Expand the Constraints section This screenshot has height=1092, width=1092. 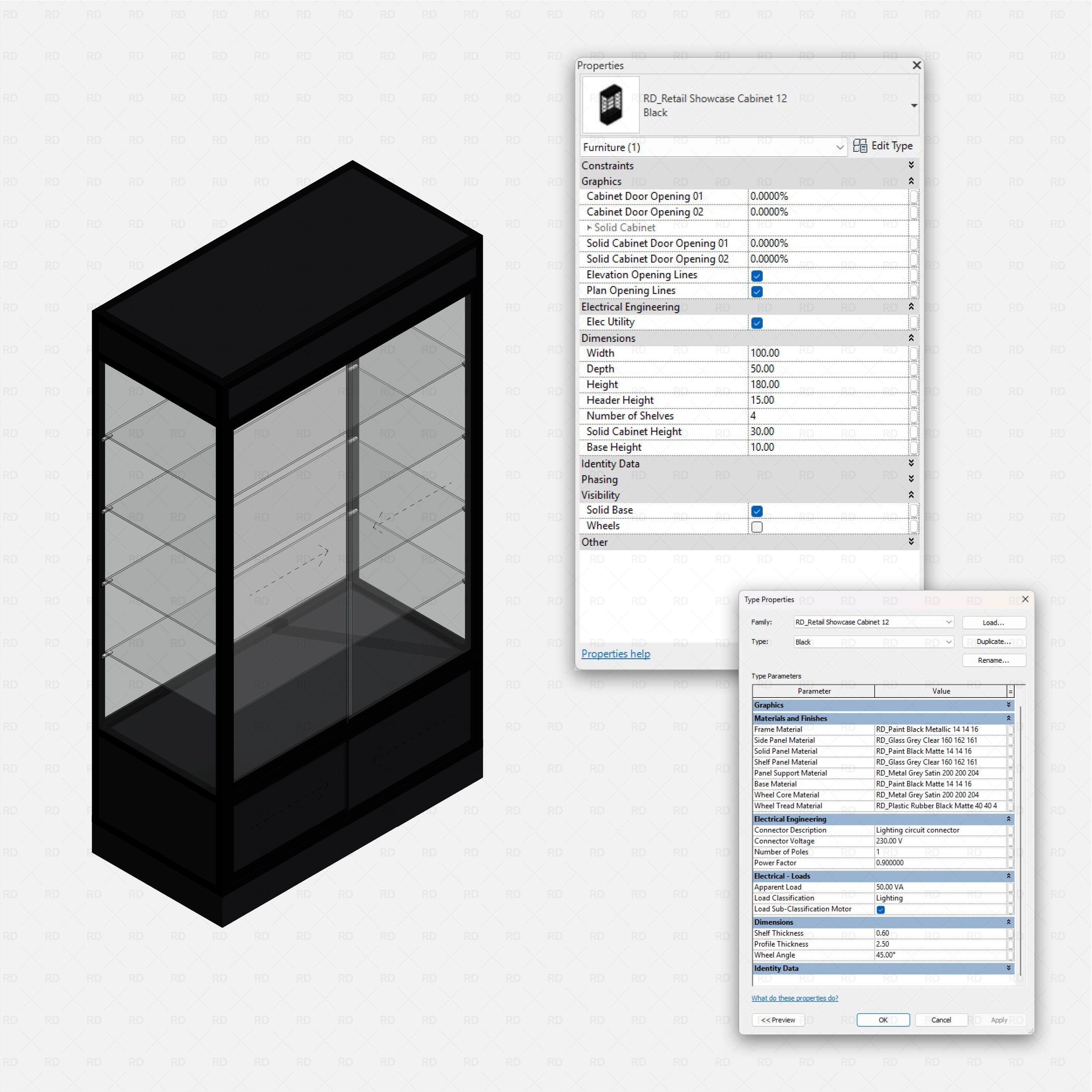click(911, 165)
